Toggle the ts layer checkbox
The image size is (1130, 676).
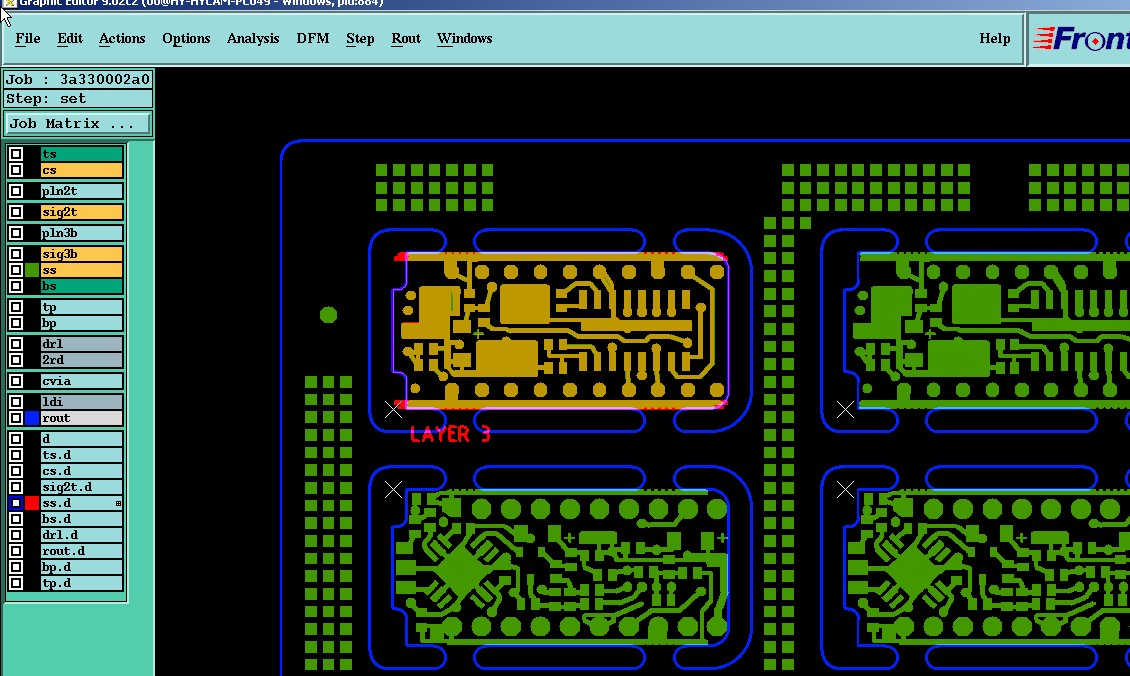coord(16,154)
